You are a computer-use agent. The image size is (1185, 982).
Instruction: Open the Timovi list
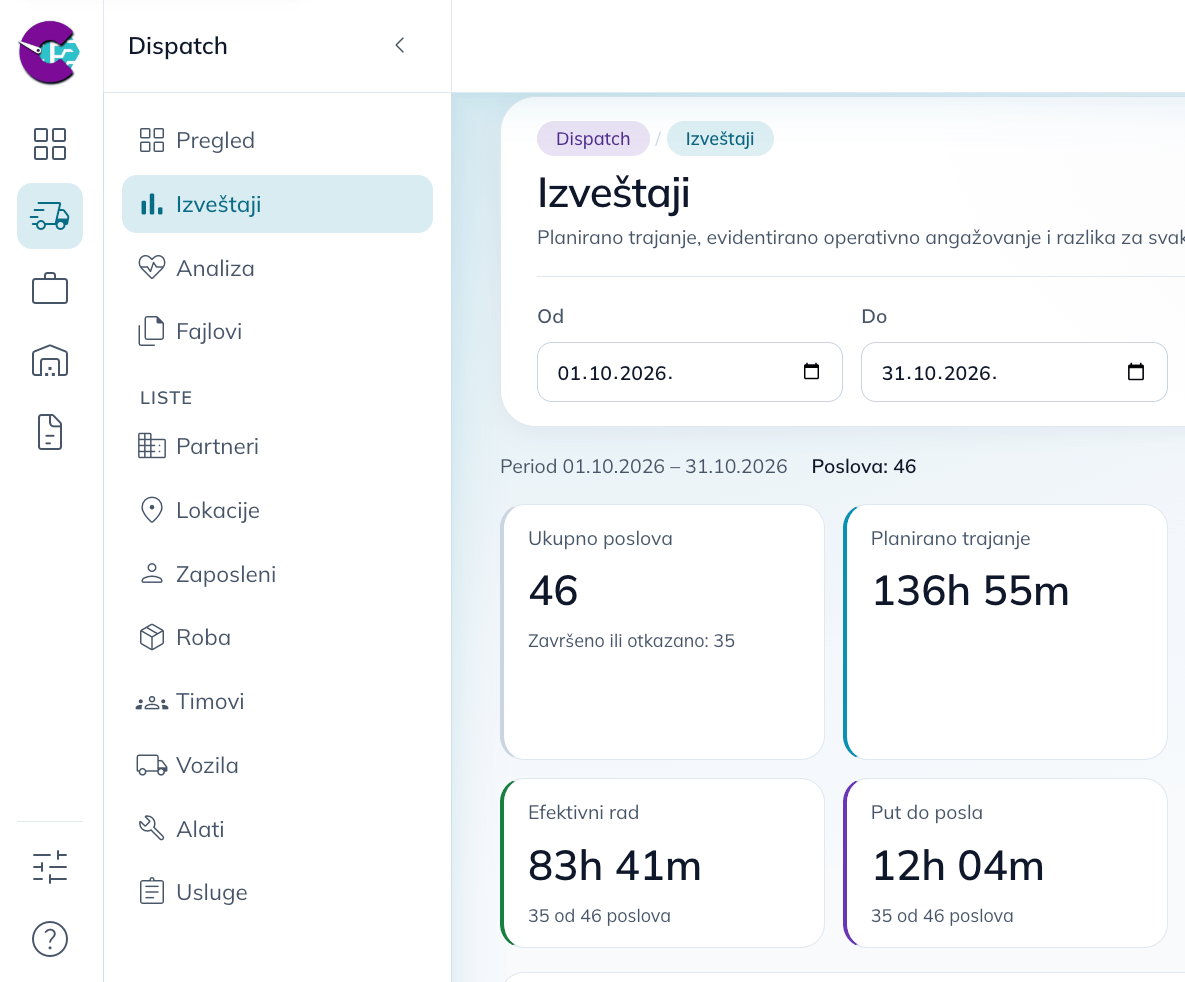pos(277,702)
